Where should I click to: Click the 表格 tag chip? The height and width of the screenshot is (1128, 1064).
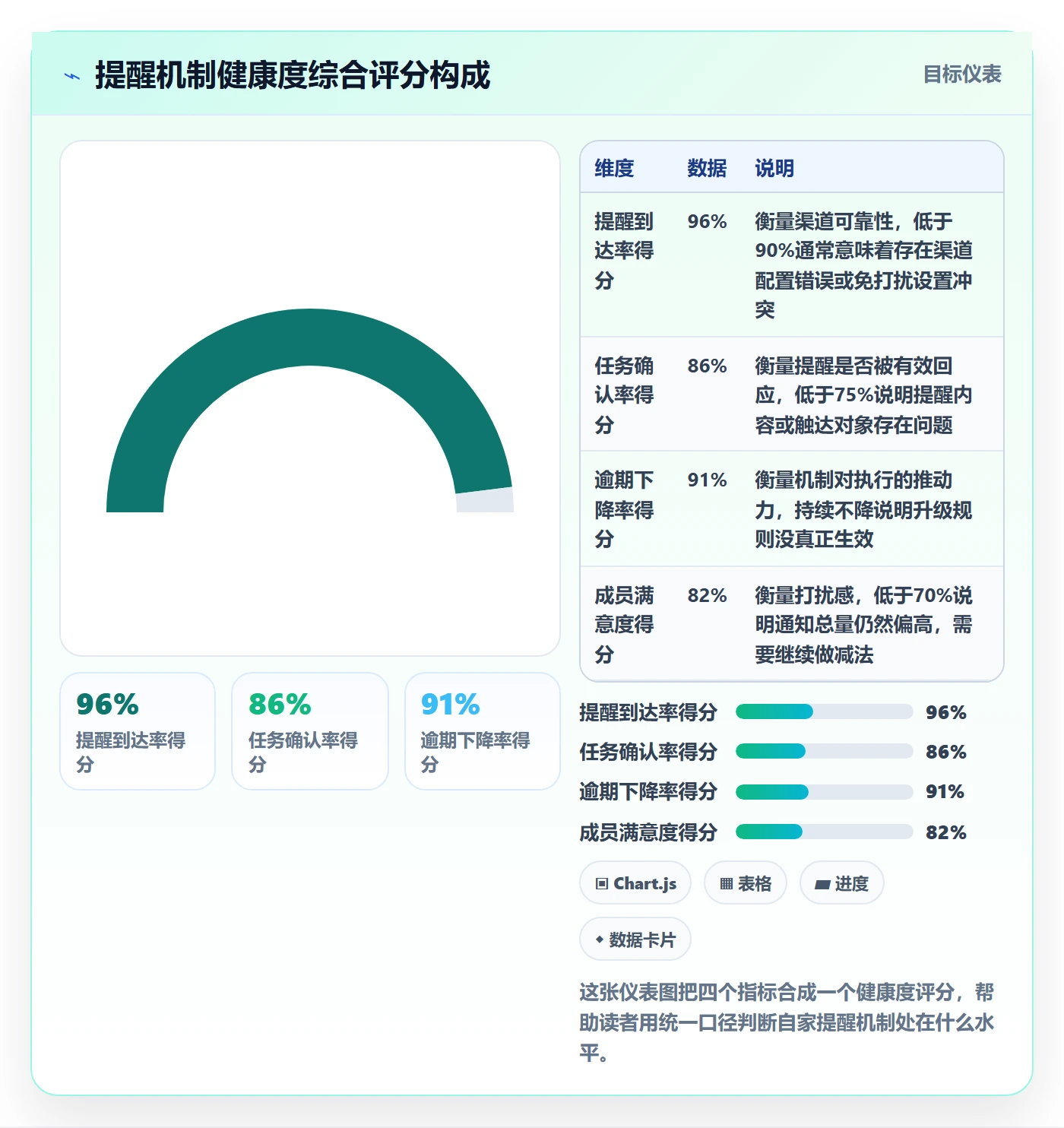tap(746, 883)
